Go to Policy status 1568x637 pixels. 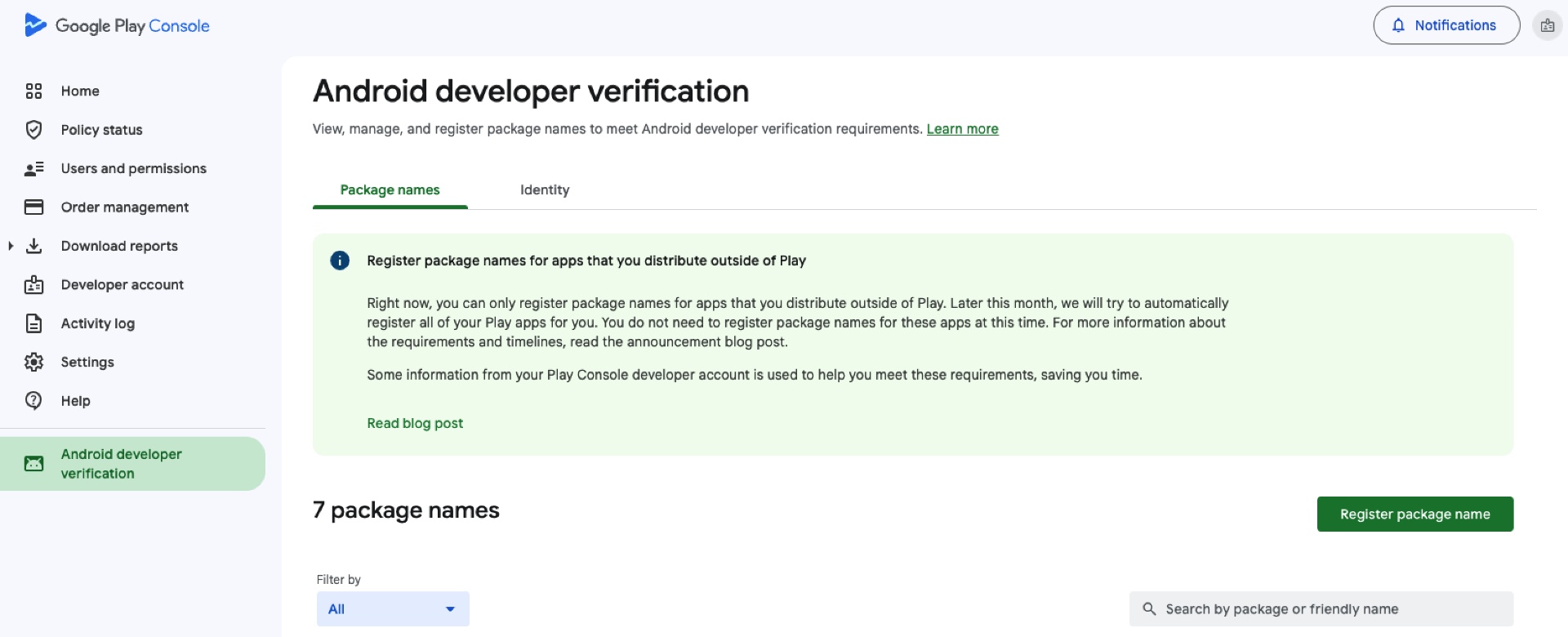tap(101, 130)
